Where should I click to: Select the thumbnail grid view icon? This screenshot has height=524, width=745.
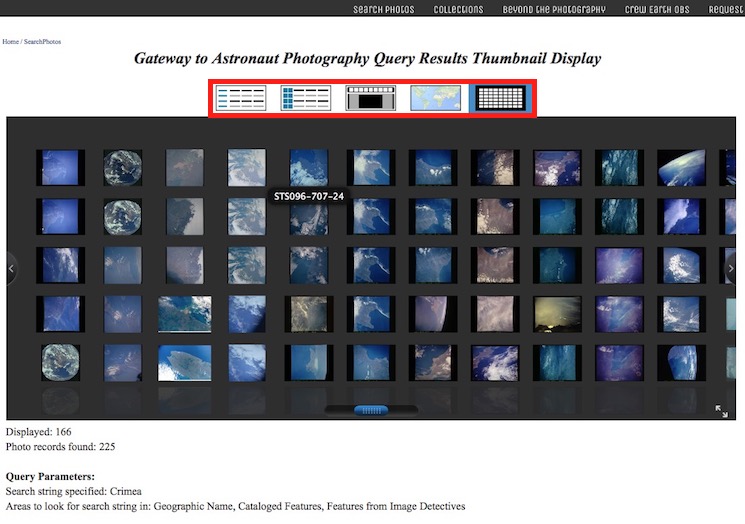click(500, 98)
